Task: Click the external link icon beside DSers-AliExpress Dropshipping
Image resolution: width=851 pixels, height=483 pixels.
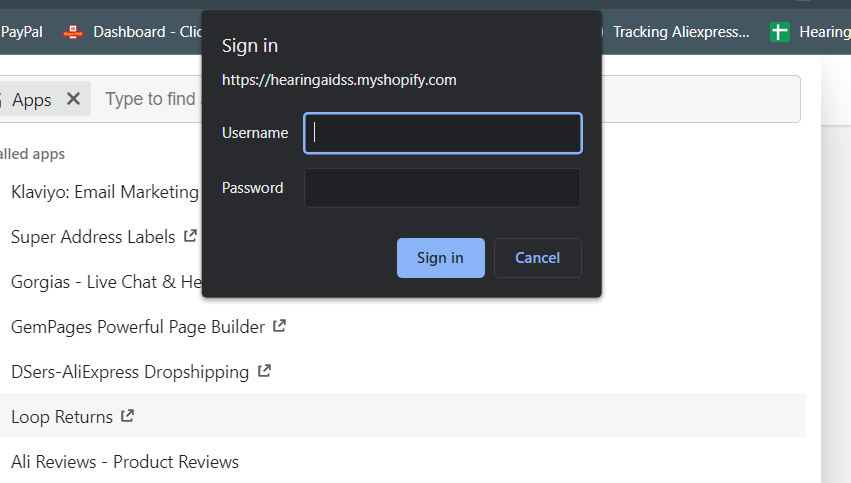Action: (x=264, y=371)
